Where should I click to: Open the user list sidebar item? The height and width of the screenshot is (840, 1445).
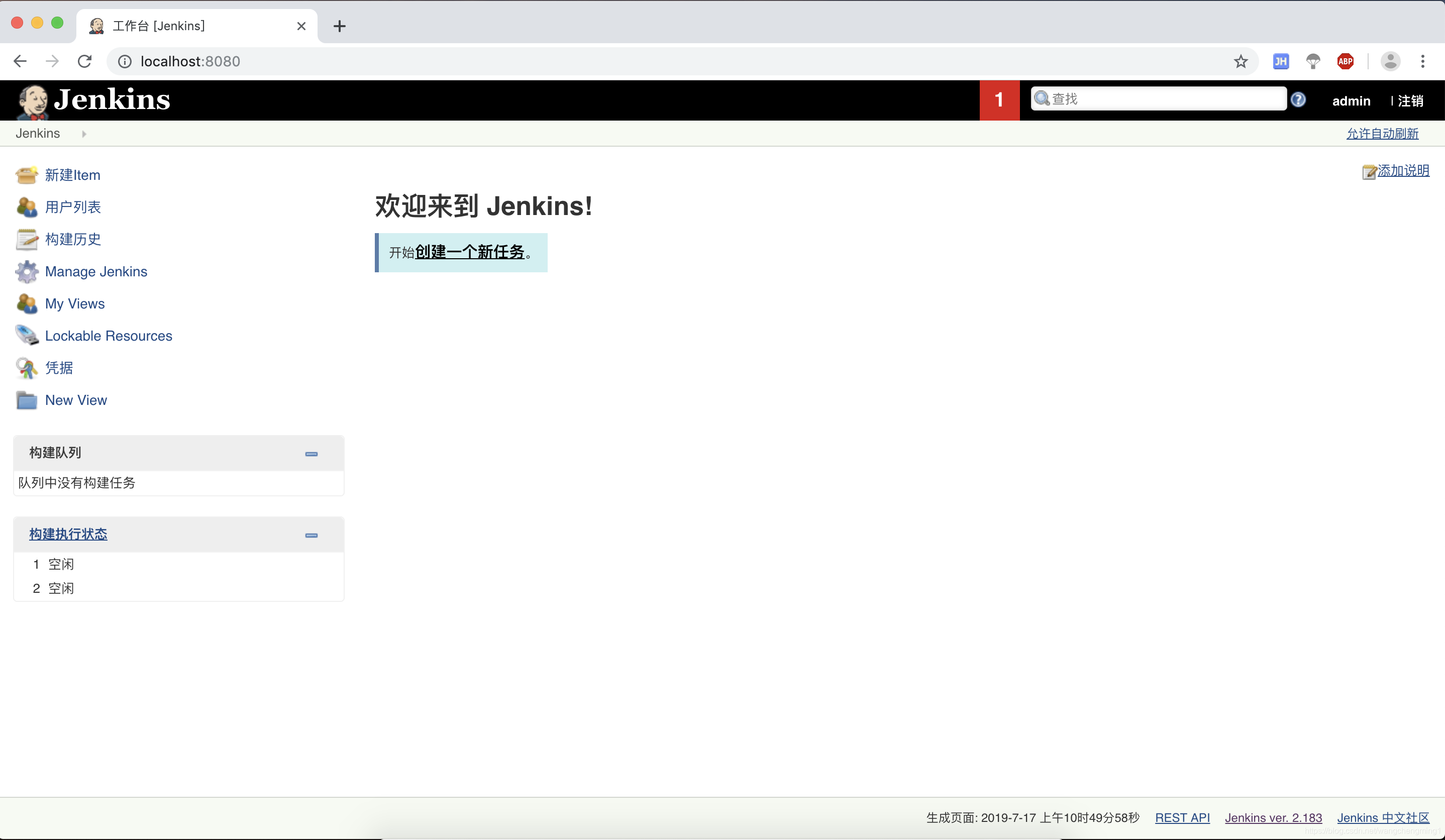(73, 207)
